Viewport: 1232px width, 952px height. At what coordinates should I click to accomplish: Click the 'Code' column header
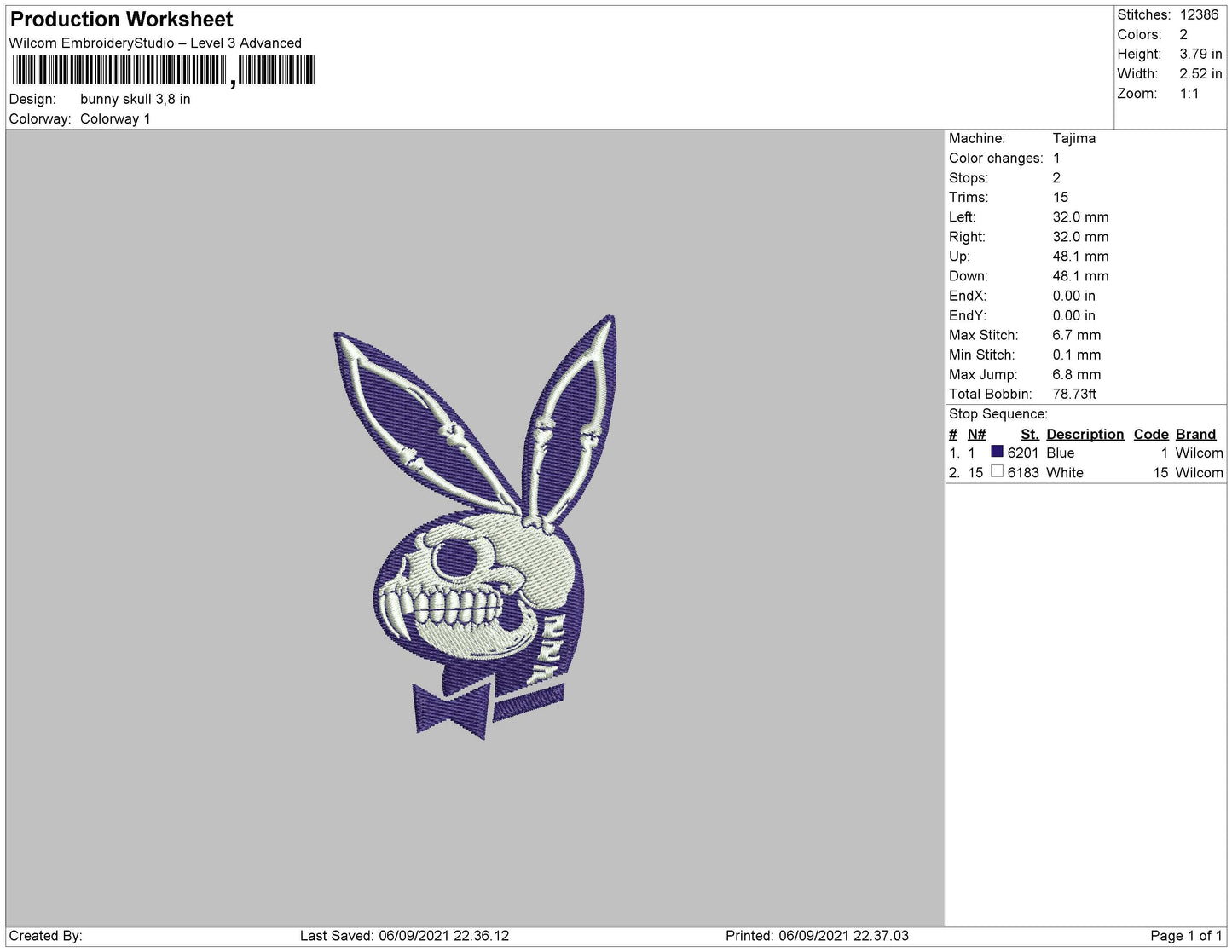coord(1151,434)
